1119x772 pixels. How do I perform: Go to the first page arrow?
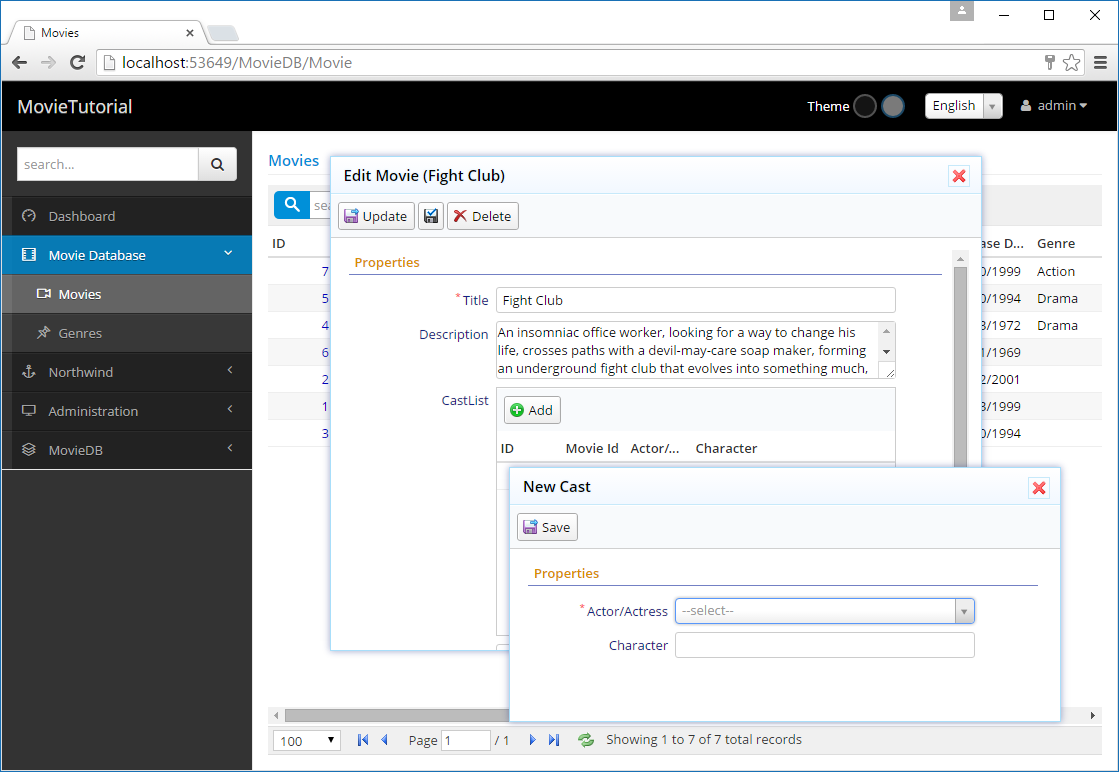click(x=362, y=740)
